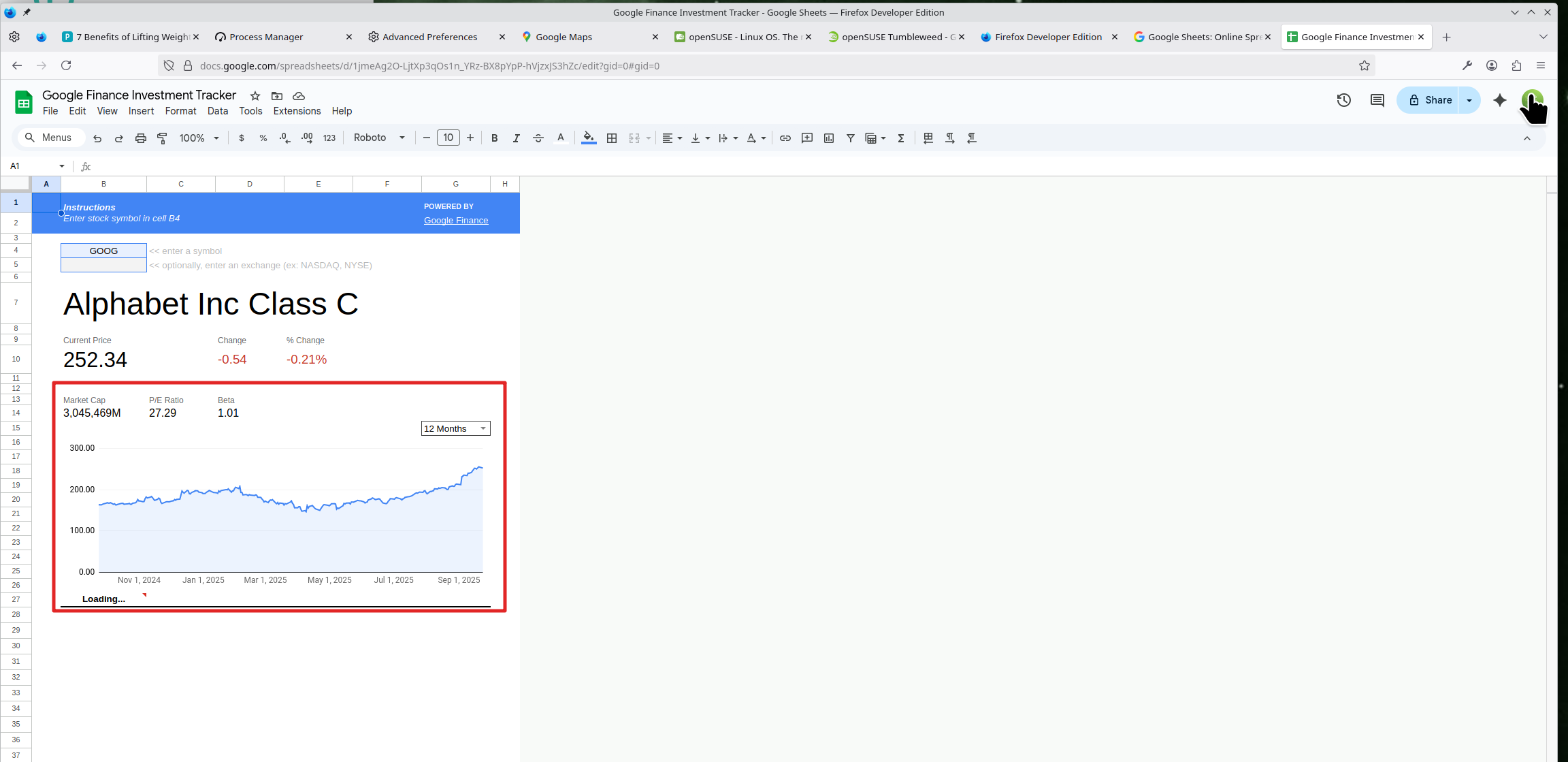Open the fill color picker
The width and height of the screenshot is (1568, 762).
(588, 138)
